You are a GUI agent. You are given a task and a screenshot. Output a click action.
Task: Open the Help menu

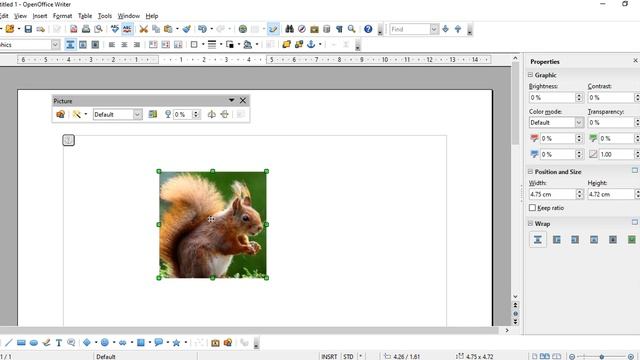click(x=152, y=16)
